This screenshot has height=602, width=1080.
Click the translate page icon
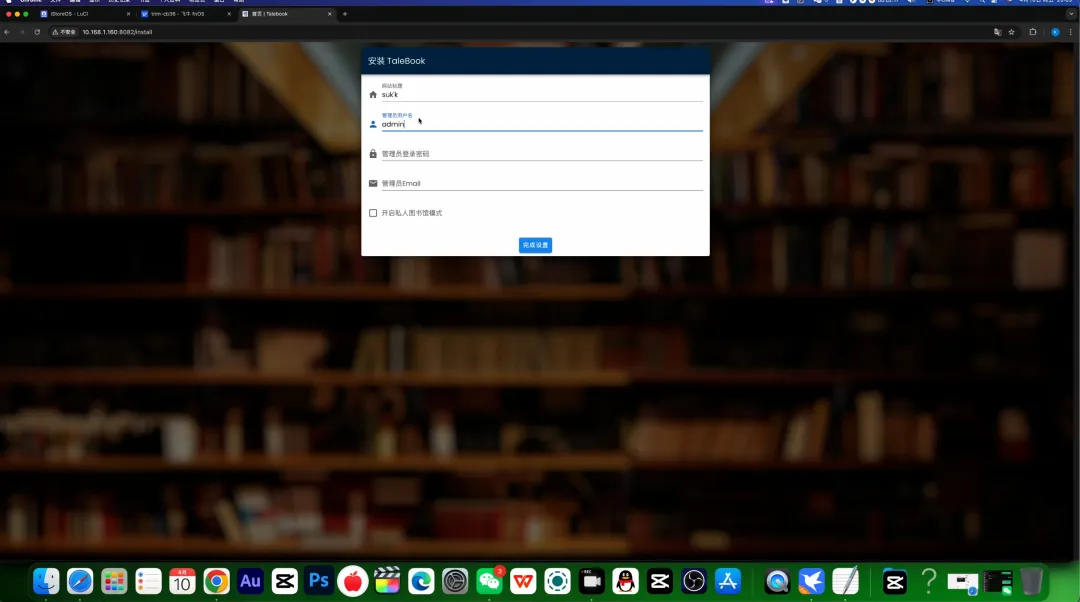point(997,32)
